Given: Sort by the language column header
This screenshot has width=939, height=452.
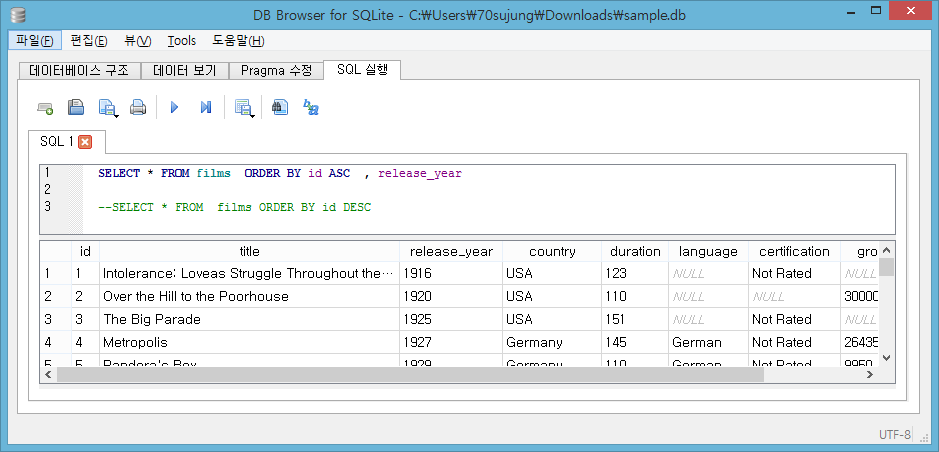Looking at the screenshot, I should 708,251.
